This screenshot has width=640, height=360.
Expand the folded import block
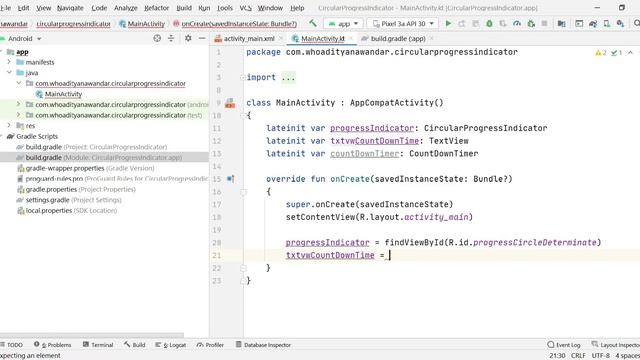tap(243, 78)
